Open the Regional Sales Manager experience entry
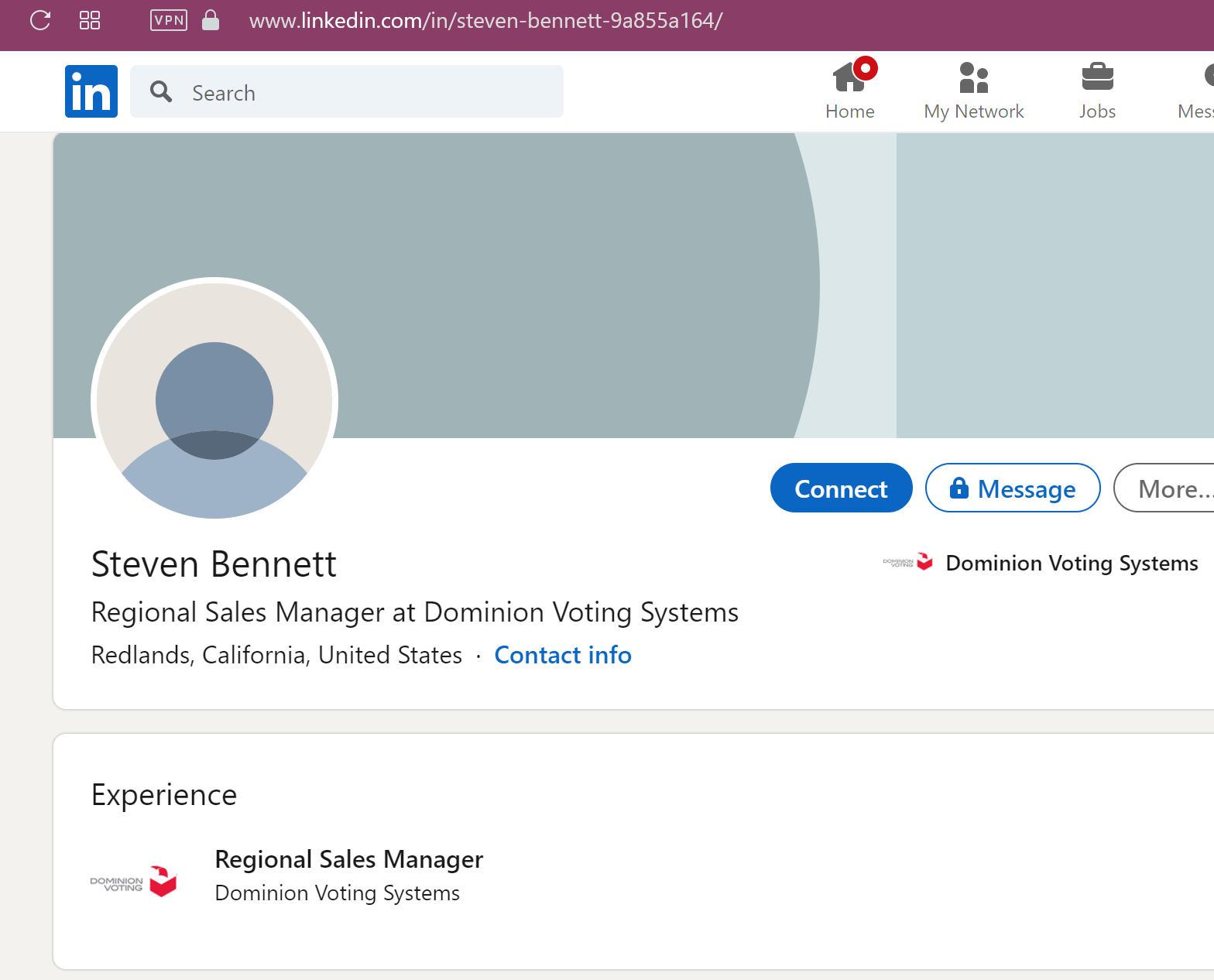1214x980 pixels. (348, 859)
